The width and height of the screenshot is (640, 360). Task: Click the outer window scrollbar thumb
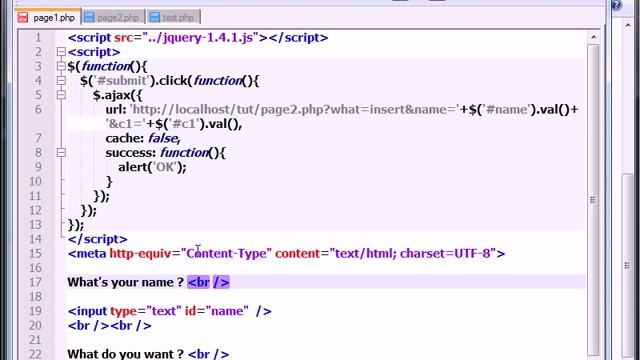point(627,265)
